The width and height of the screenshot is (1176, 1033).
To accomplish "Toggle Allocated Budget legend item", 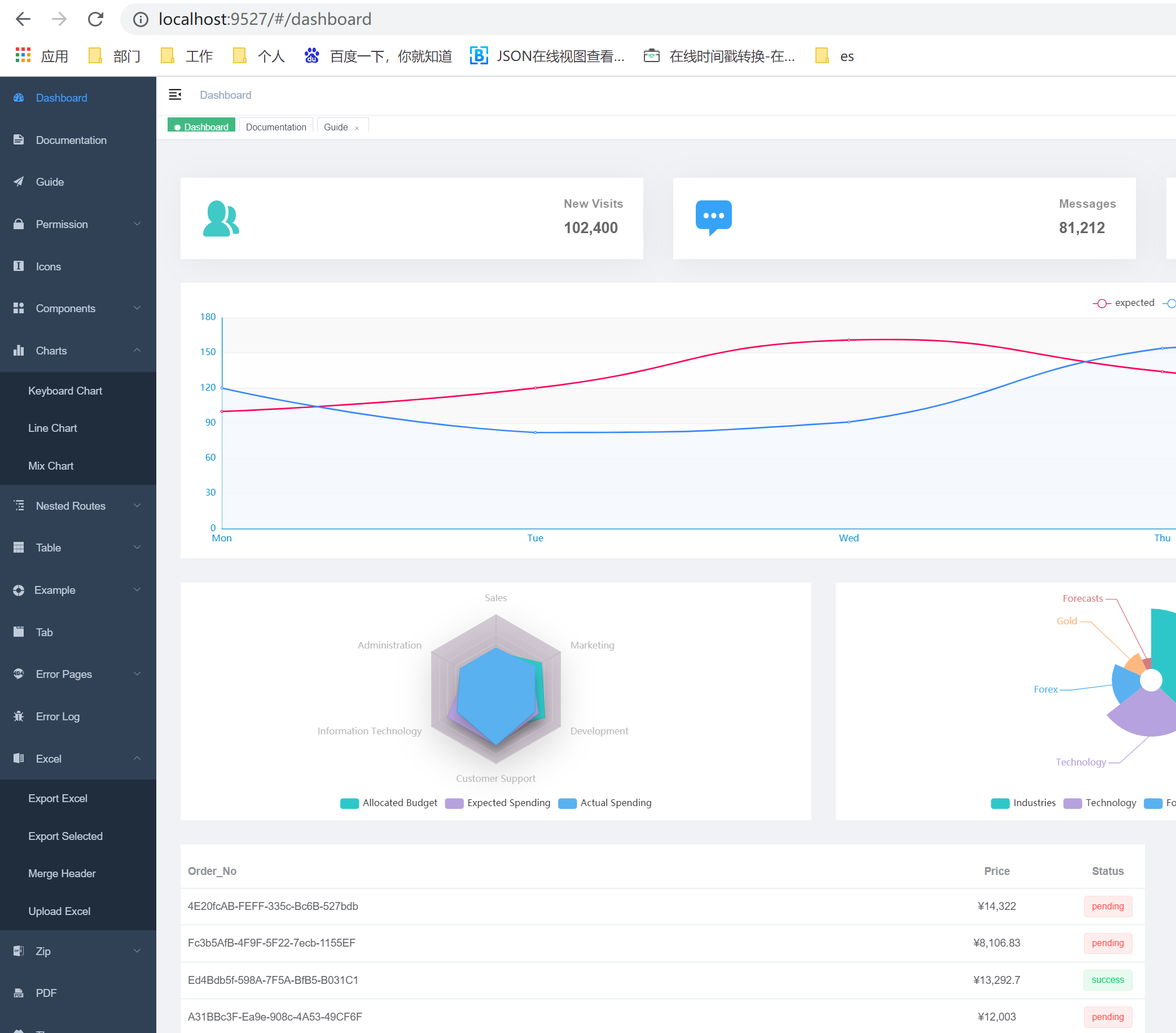I will tap(389, 803).
